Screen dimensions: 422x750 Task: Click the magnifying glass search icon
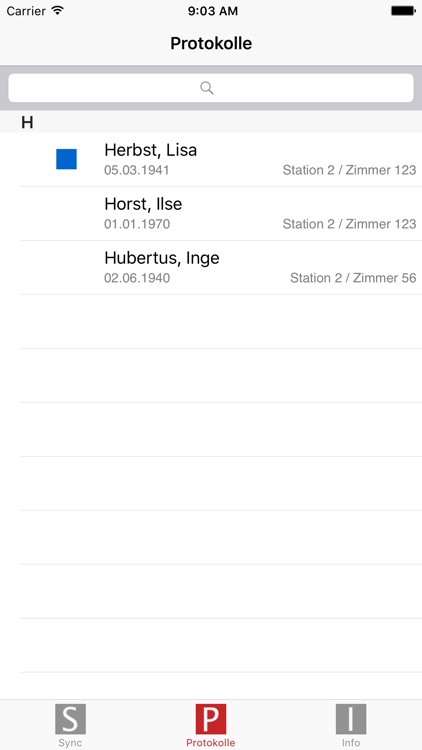click(x=207, y=88)
